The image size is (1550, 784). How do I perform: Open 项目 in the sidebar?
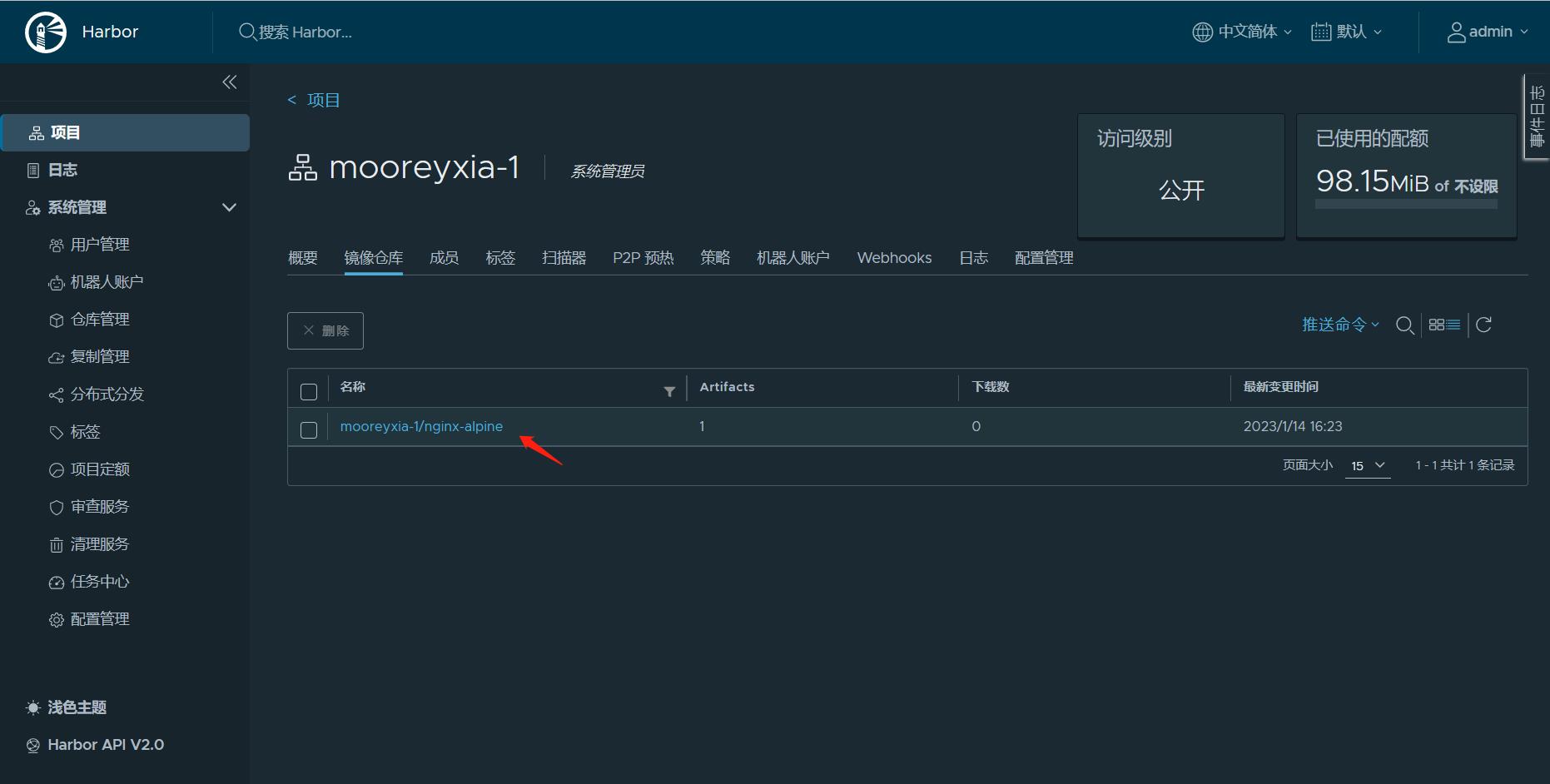point(125,132)
